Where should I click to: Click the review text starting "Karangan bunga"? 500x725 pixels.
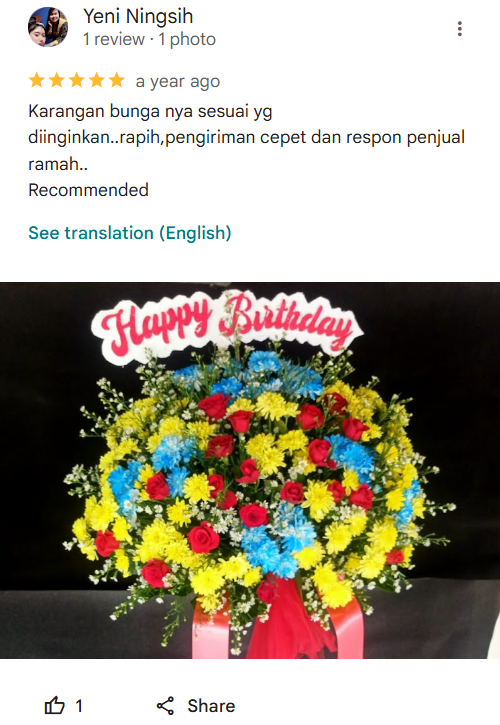247,137
